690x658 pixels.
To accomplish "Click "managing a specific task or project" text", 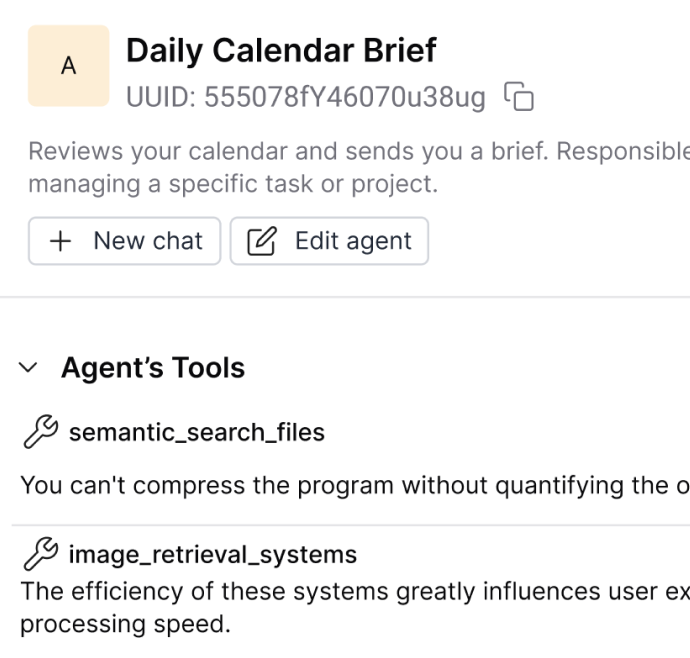I will [233, 186].
